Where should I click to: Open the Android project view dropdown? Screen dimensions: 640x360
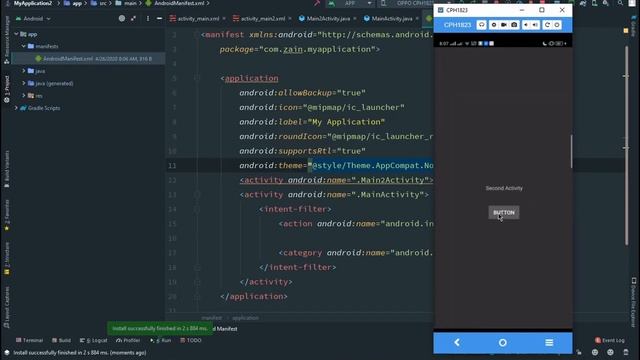click(33, 18)
